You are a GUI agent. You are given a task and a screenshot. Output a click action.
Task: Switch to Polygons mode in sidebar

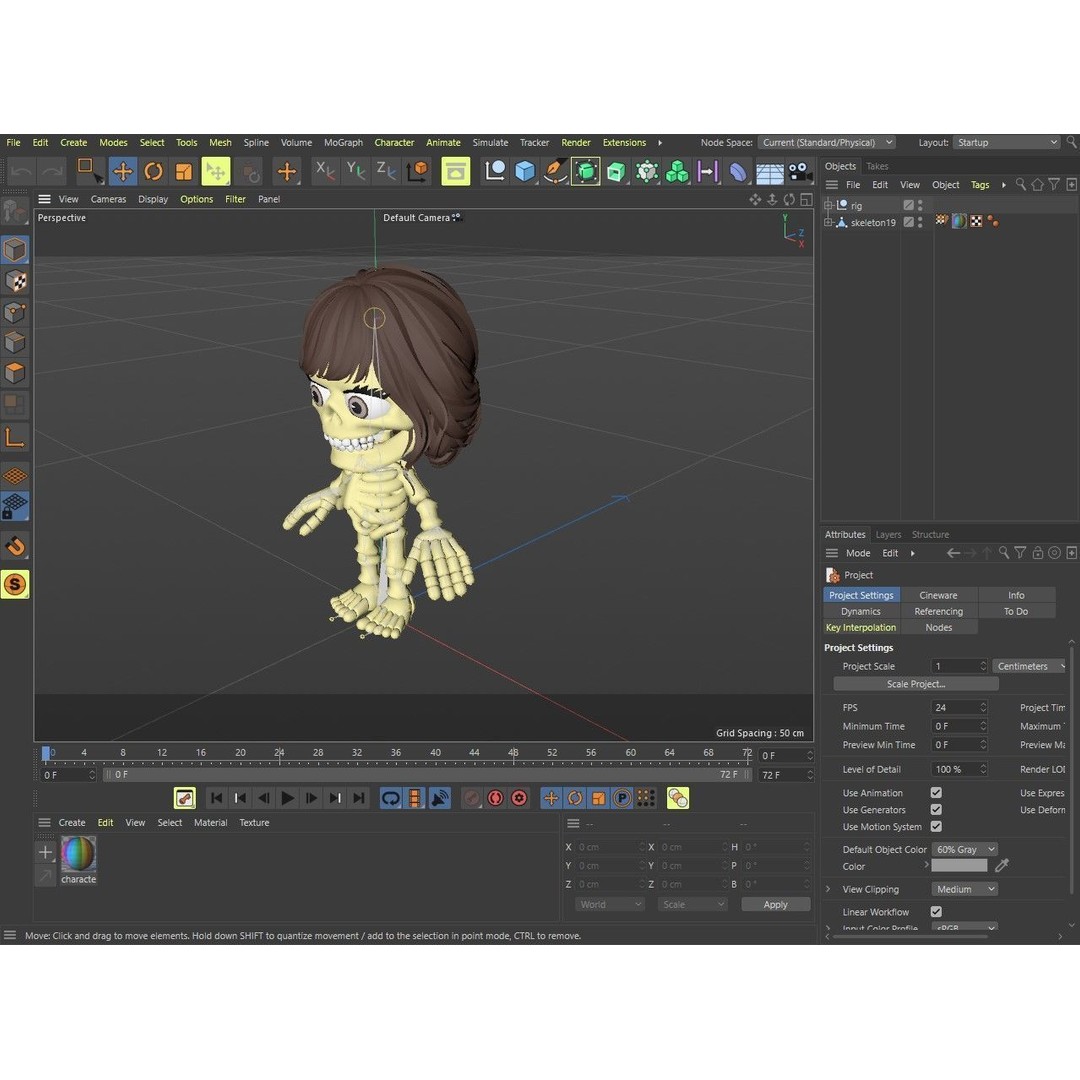(x=15, y=373)
